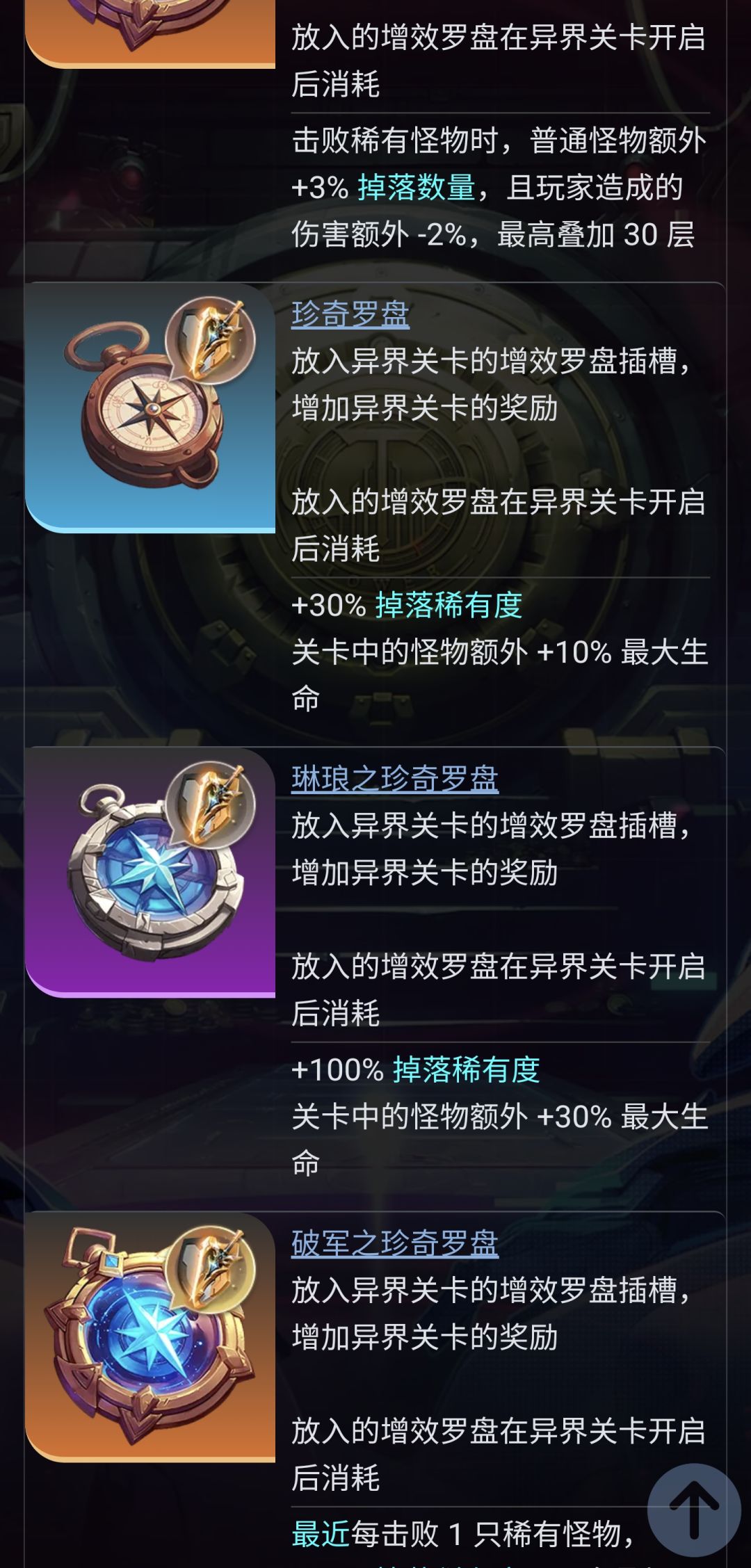751x1568 pixels.
Task: Open the 破军之珍奇罗盘 item link
Action: [395, 1243]
